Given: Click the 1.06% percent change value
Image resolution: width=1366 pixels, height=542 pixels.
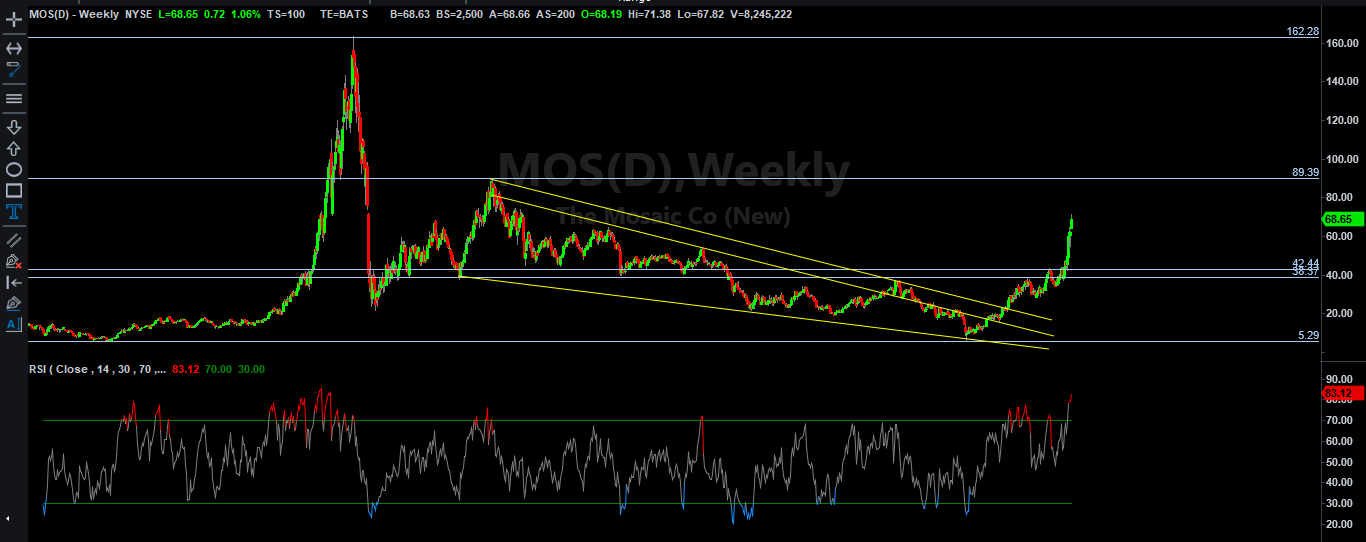Looking at the screenshot, I should tap(248, 14).
